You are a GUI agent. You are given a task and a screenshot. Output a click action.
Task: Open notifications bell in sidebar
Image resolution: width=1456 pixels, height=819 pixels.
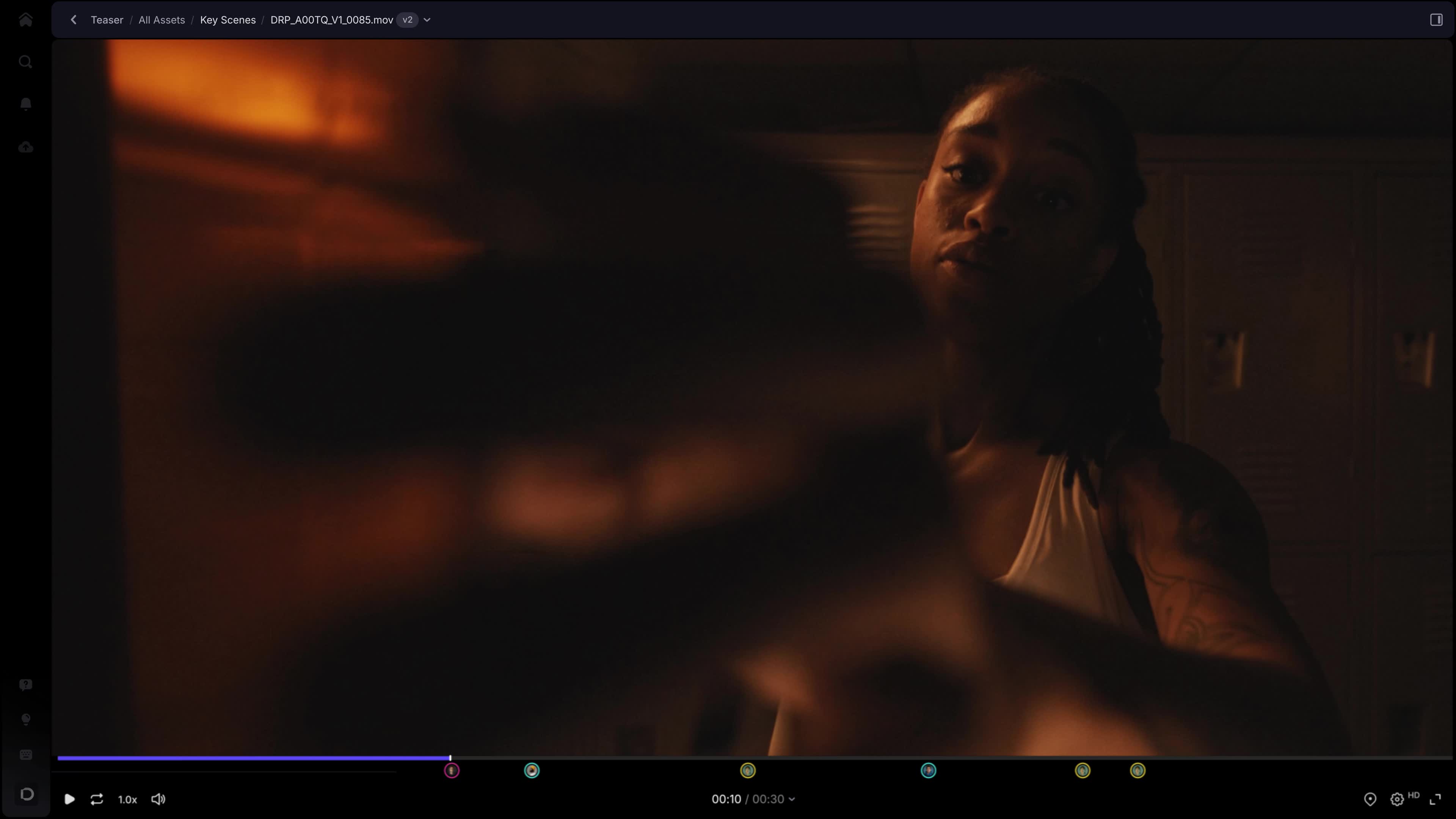pyautogui.click(x=25, y=104)
